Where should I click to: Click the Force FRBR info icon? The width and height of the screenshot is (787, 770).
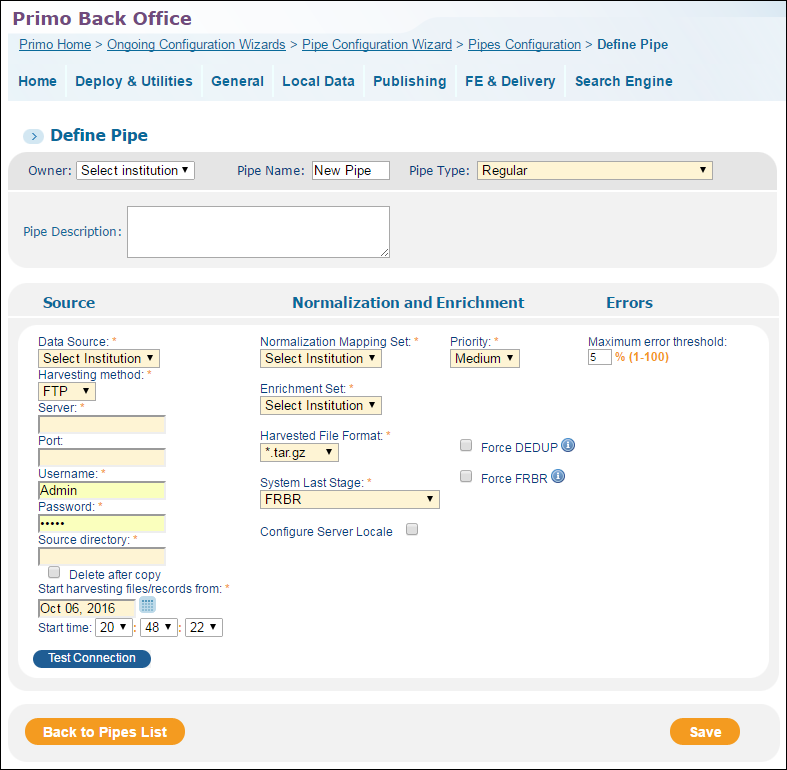558,476
